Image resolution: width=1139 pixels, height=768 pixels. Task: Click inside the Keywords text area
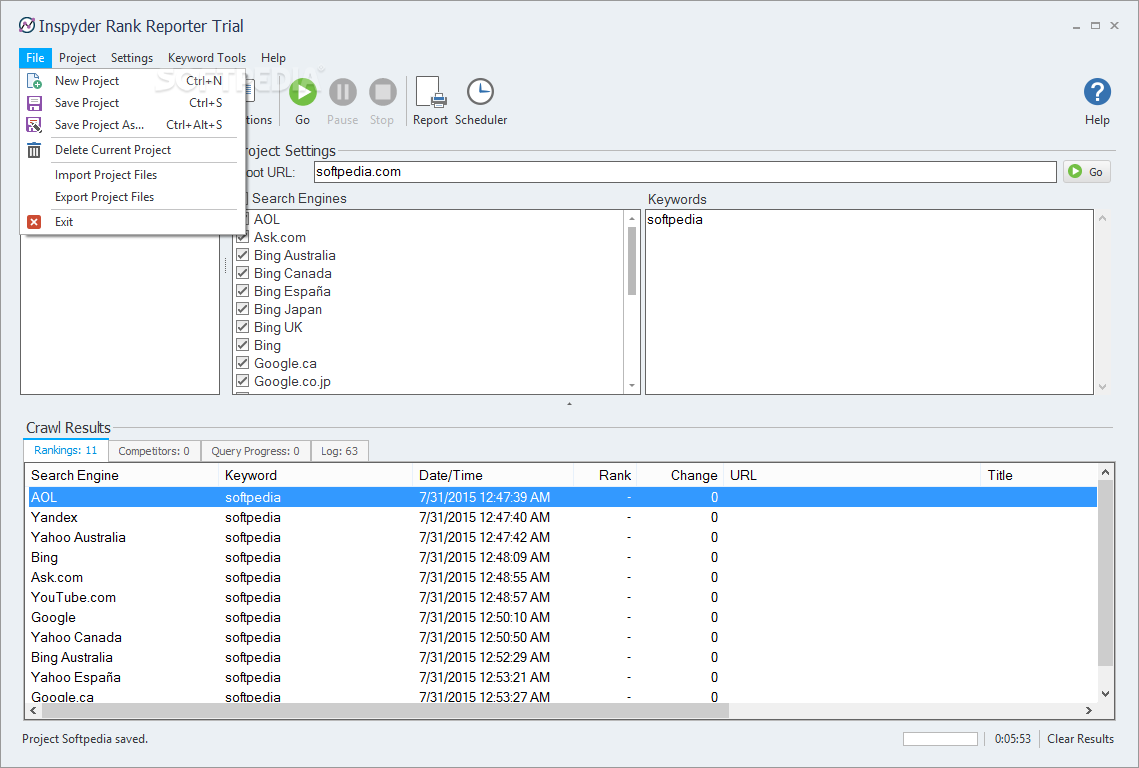(x=869, y=302)
